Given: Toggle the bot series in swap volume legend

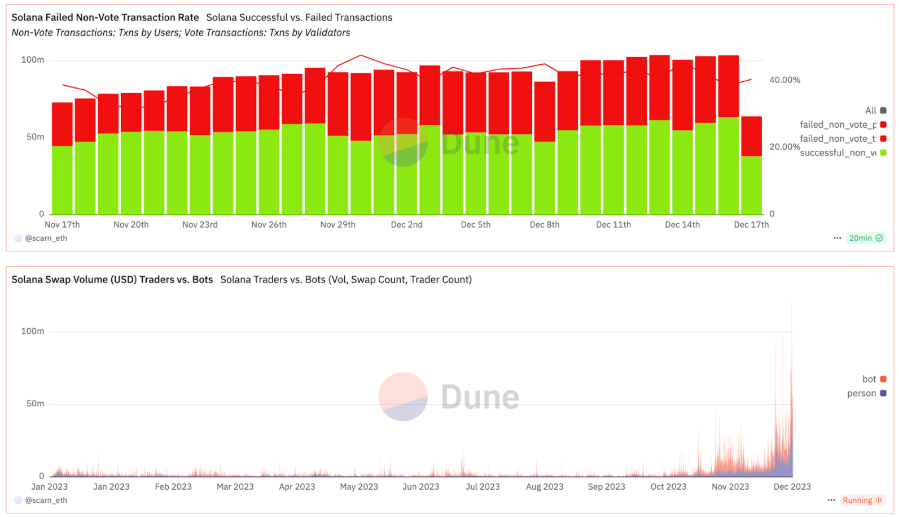Looking at the screenshot, I should click(x=874, y=379).
